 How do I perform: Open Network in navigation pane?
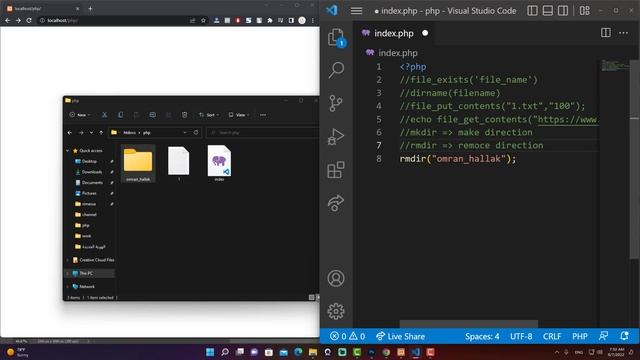coord(86,287)
